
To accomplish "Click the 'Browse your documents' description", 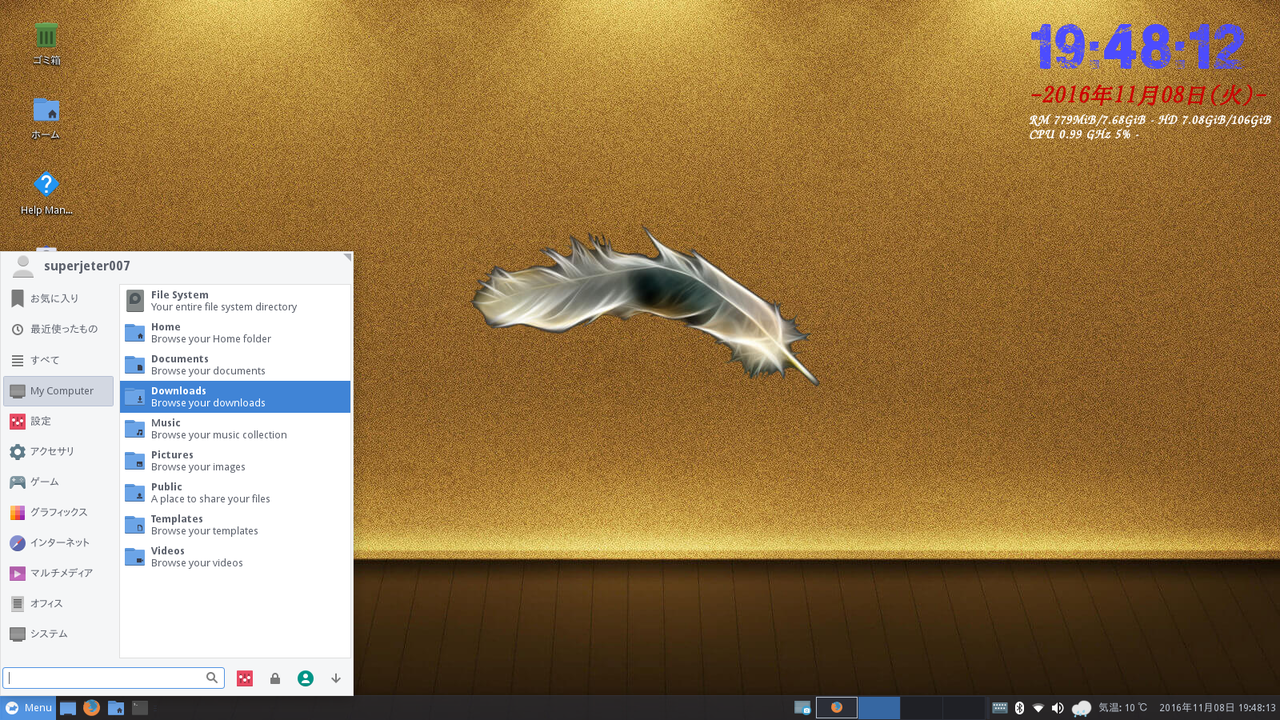I will (x=208, y=371).
